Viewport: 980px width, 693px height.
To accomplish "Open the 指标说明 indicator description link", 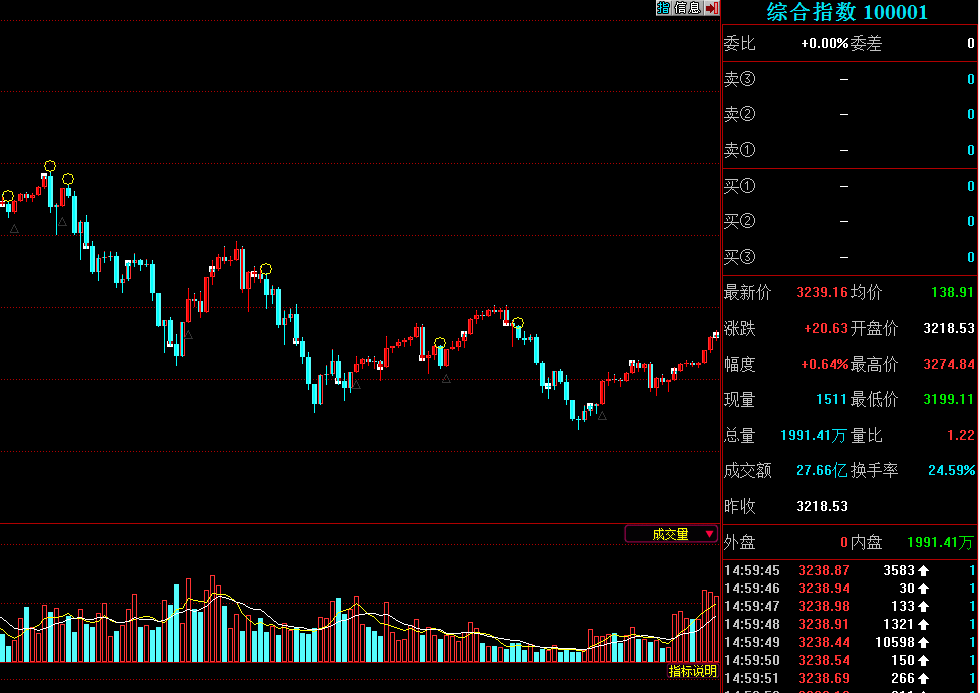I will point(692,671).
